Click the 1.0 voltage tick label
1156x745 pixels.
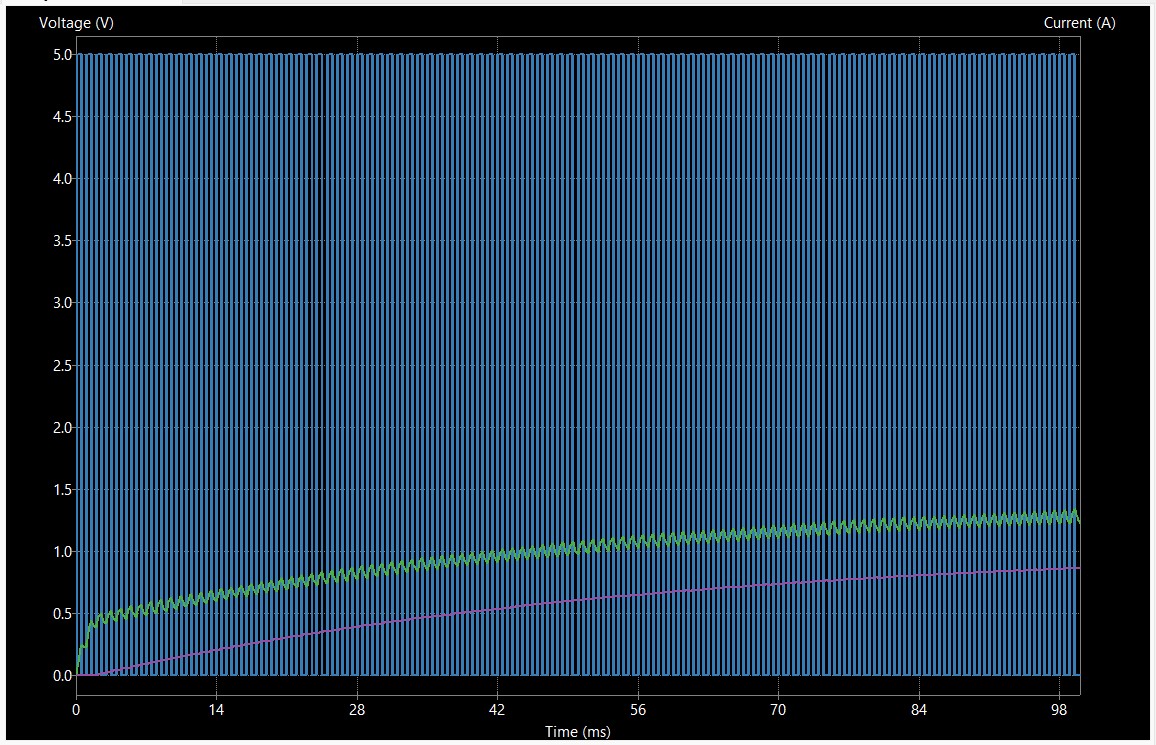pyautogui.click(x=63, y=552)
